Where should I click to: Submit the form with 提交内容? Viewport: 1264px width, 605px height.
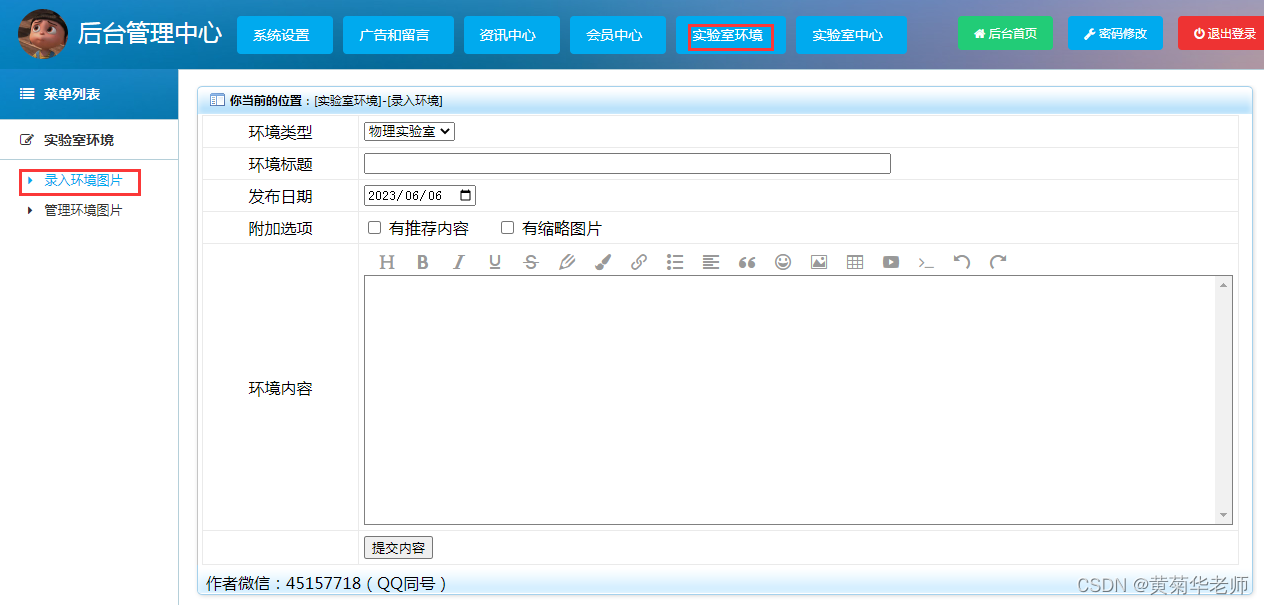(x=398, y=548)
